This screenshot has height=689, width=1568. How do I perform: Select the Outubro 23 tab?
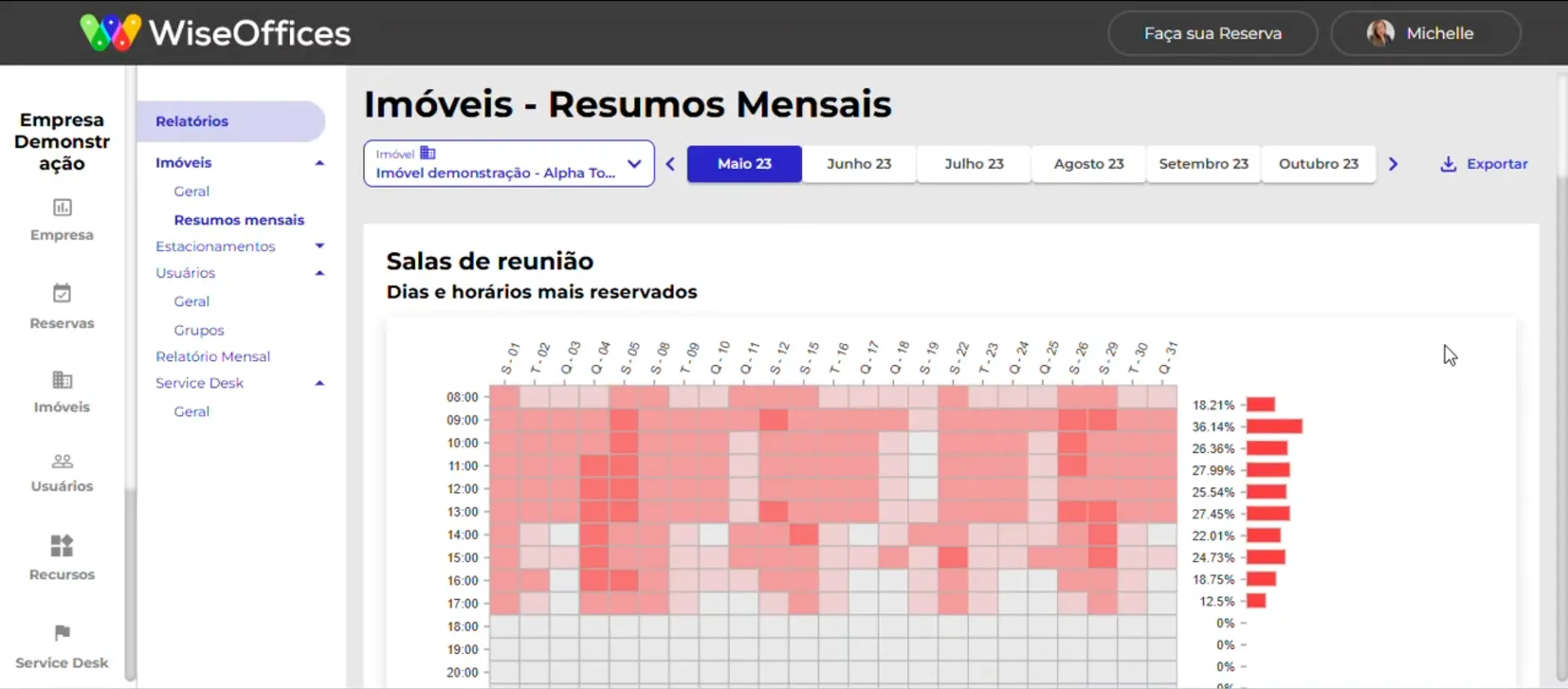click(1319, 164)
